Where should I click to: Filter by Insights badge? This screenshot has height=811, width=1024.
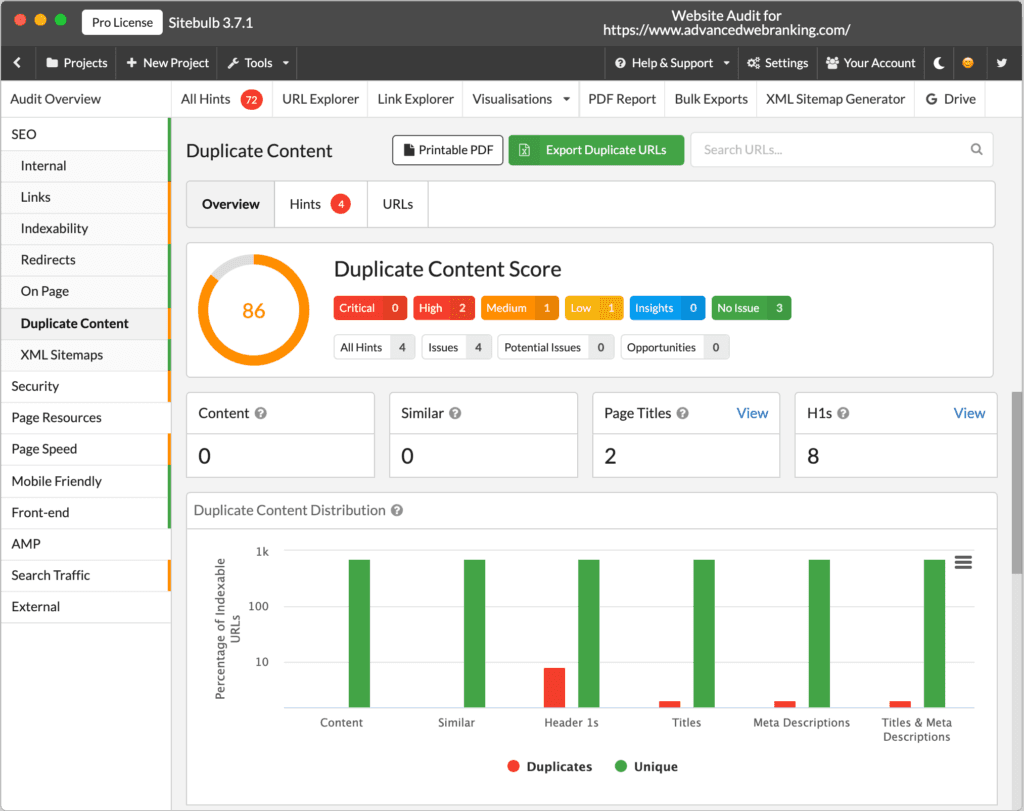667,308
